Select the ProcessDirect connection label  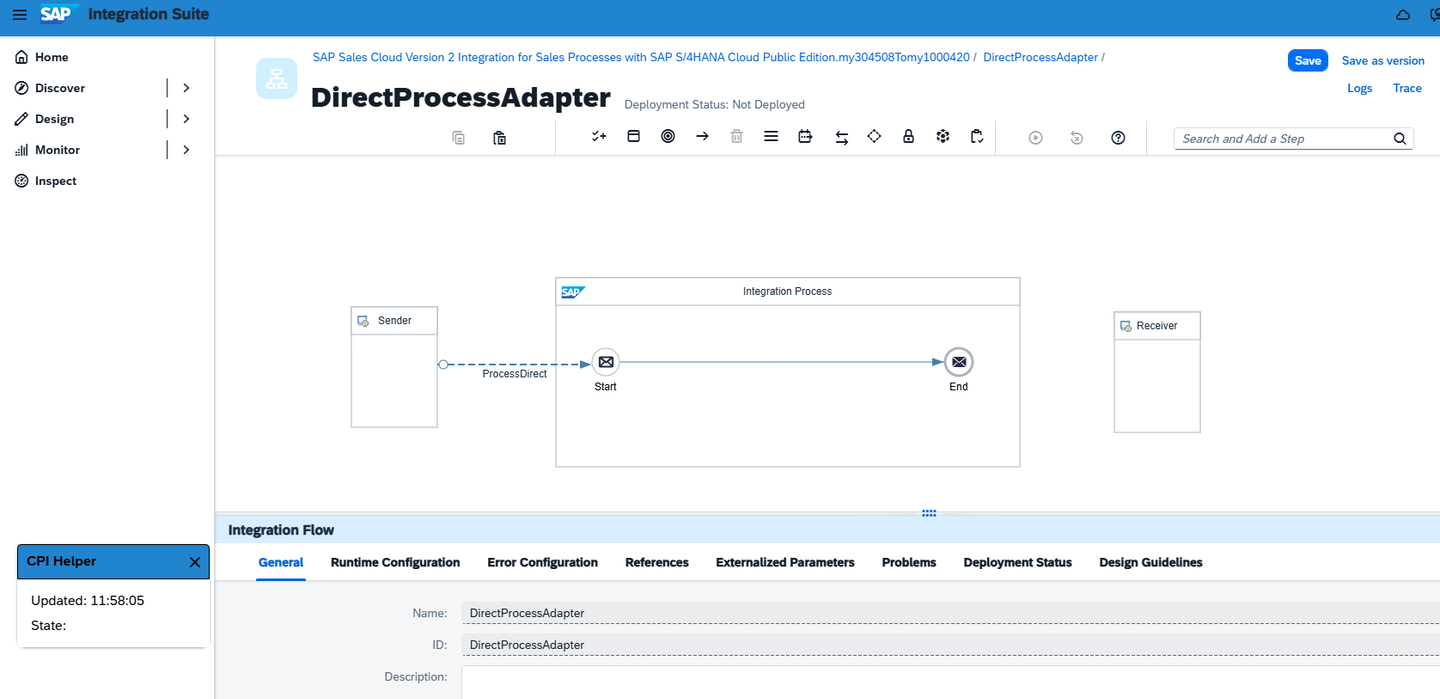pyautogui.click(x=514, y=374)
